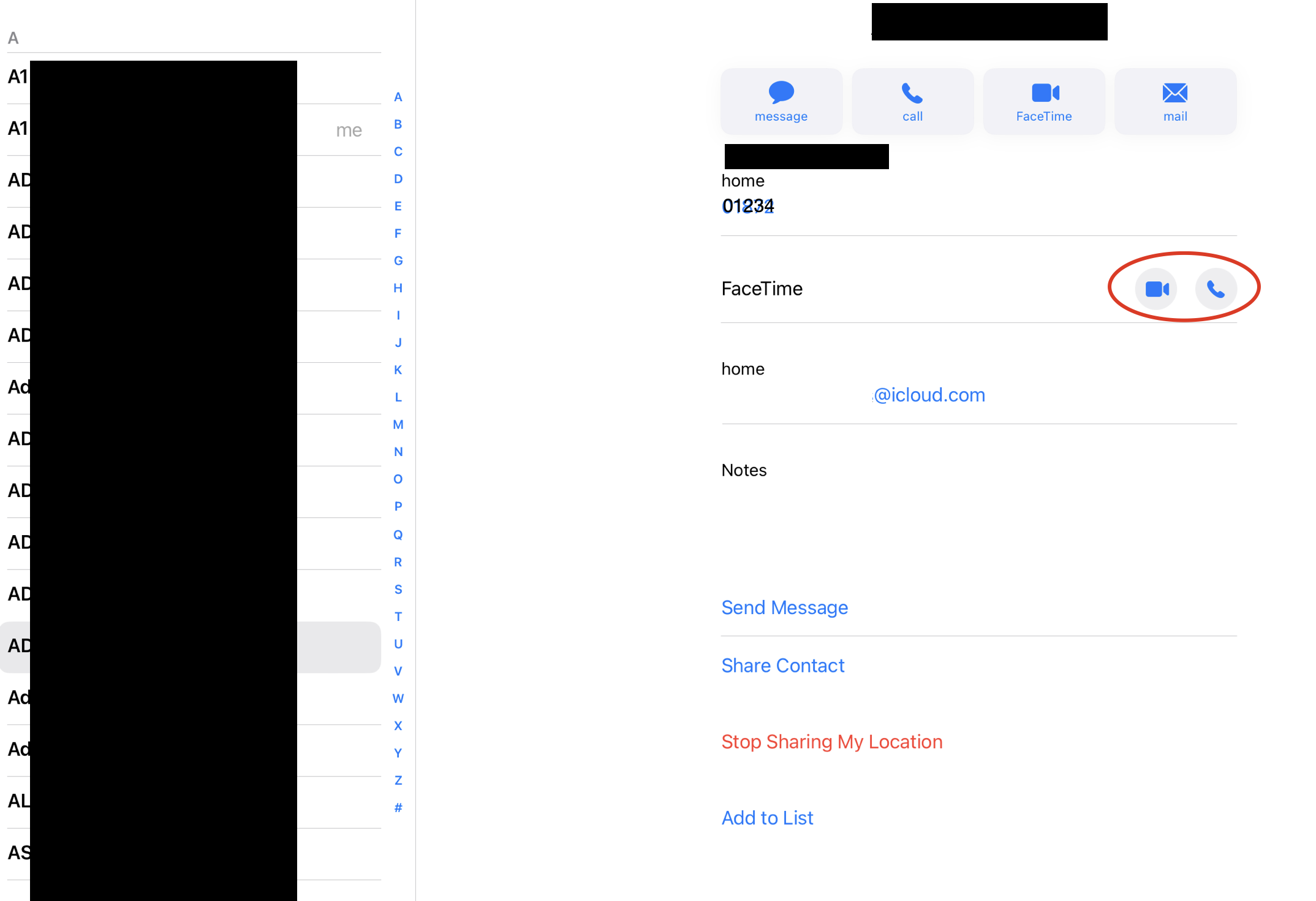Viewport: 1316px width, 901px height.
Task: Jump to letter S in index
Action: (398, 589)
